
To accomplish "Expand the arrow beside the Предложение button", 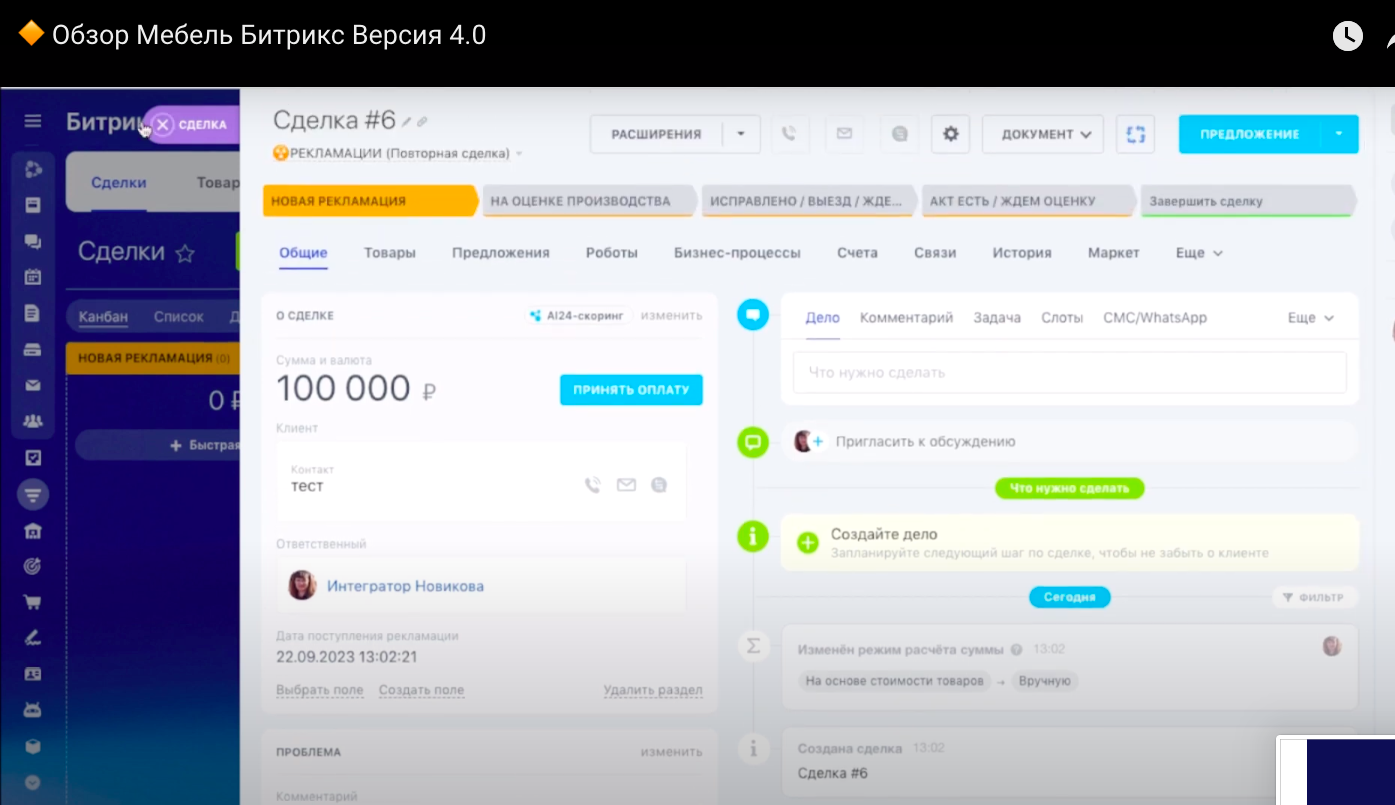I will tap(1339, 134).
